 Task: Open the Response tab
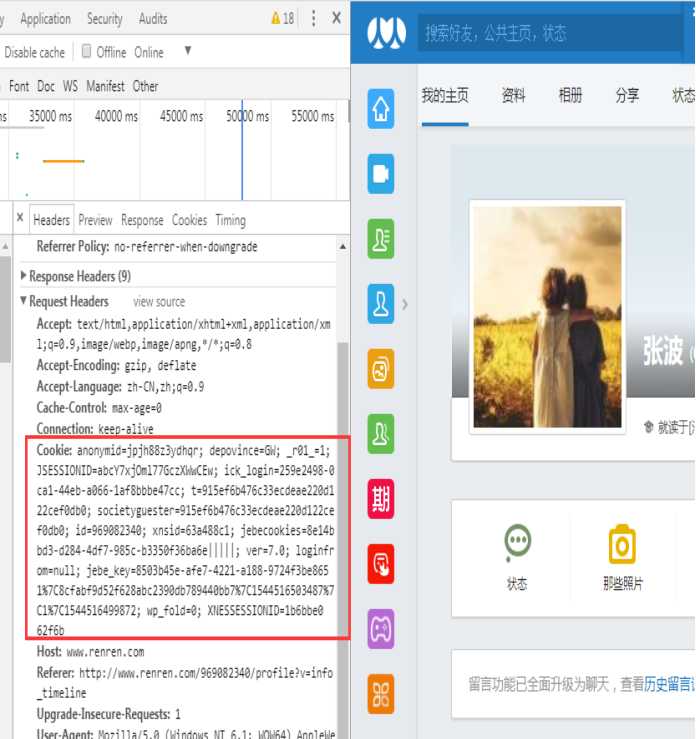(142, 220)
